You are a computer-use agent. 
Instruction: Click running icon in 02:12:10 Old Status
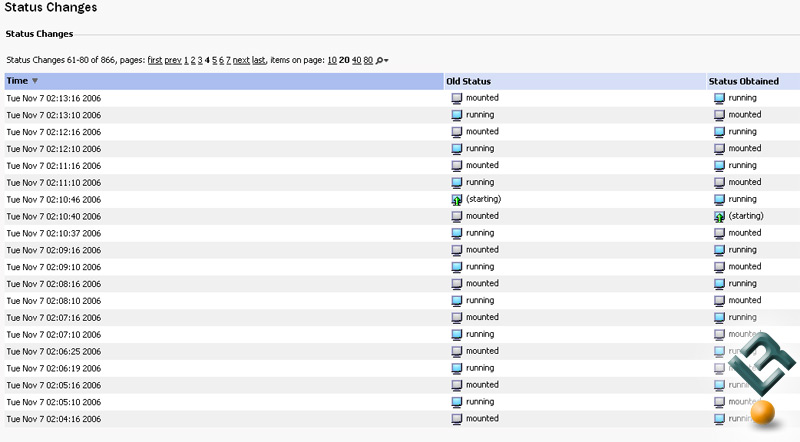(x=457, y=149)
